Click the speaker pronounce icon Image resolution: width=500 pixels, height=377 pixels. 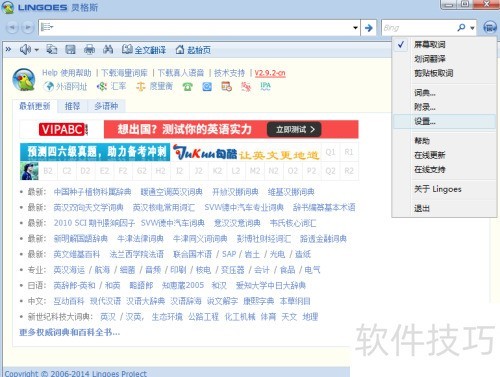[x=25, y=50]
